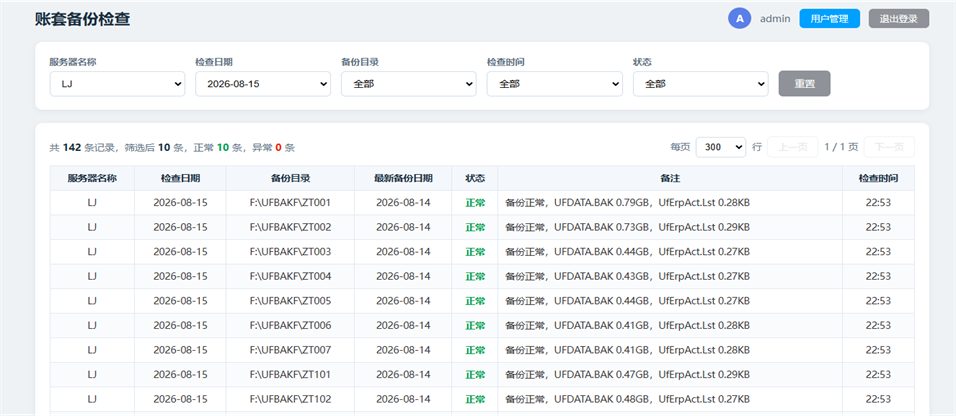Click 正常 status in ZT102 row
Image resolution: width=956 pixels, height=416 pixels.
pyautogui.click(x=475, y=399)
